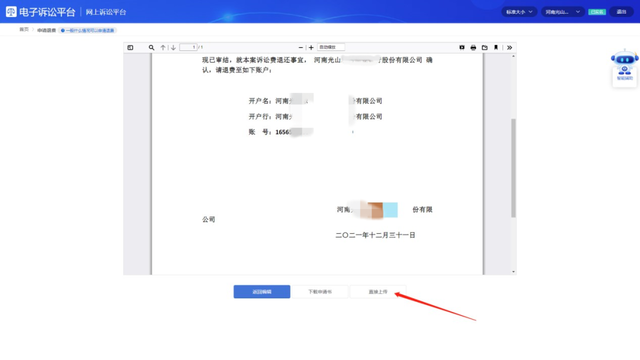Open the 河南光山 user account dropdown

562,12
